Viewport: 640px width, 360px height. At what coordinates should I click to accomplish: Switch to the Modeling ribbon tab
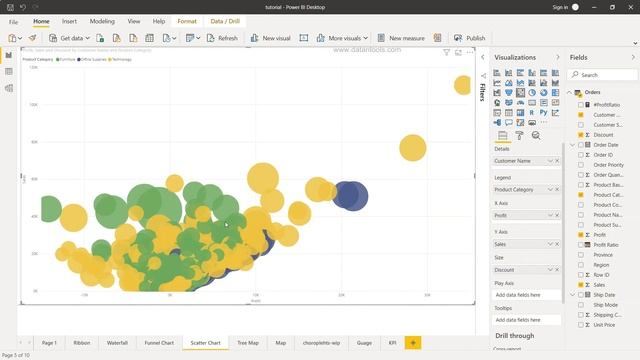[x=102, y=21]
